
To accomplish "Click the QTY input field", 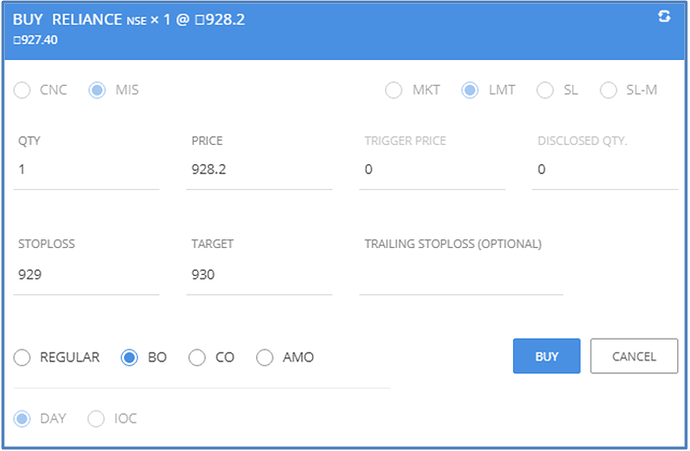I will point(88,170).
